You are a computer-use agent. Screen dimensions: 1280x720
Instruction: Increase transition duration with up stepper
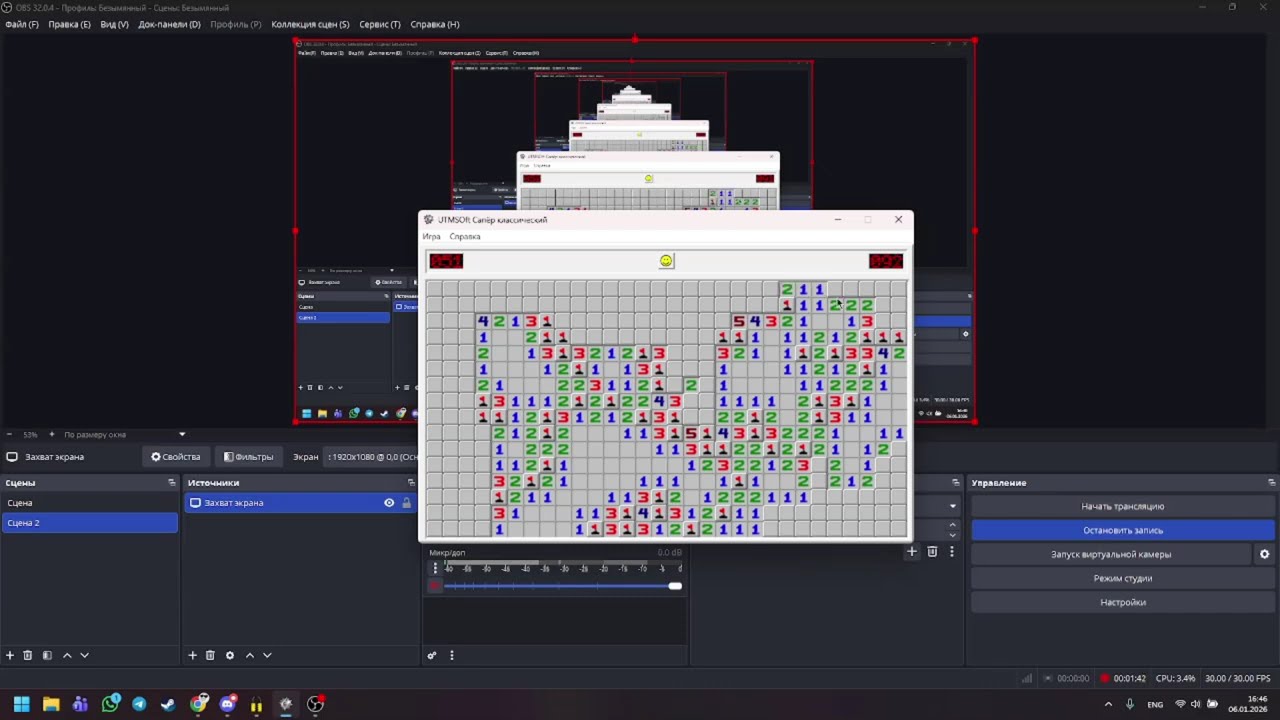(x=952, y=525)
